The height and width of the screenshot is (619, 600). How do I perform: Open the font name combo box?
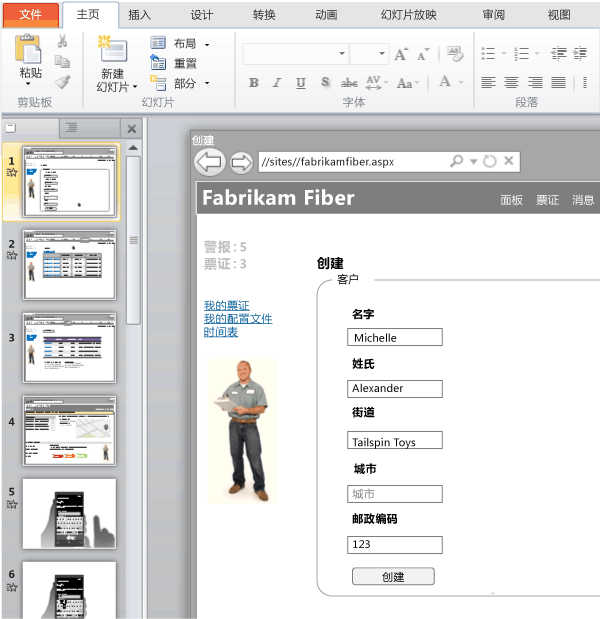[295, 54]
